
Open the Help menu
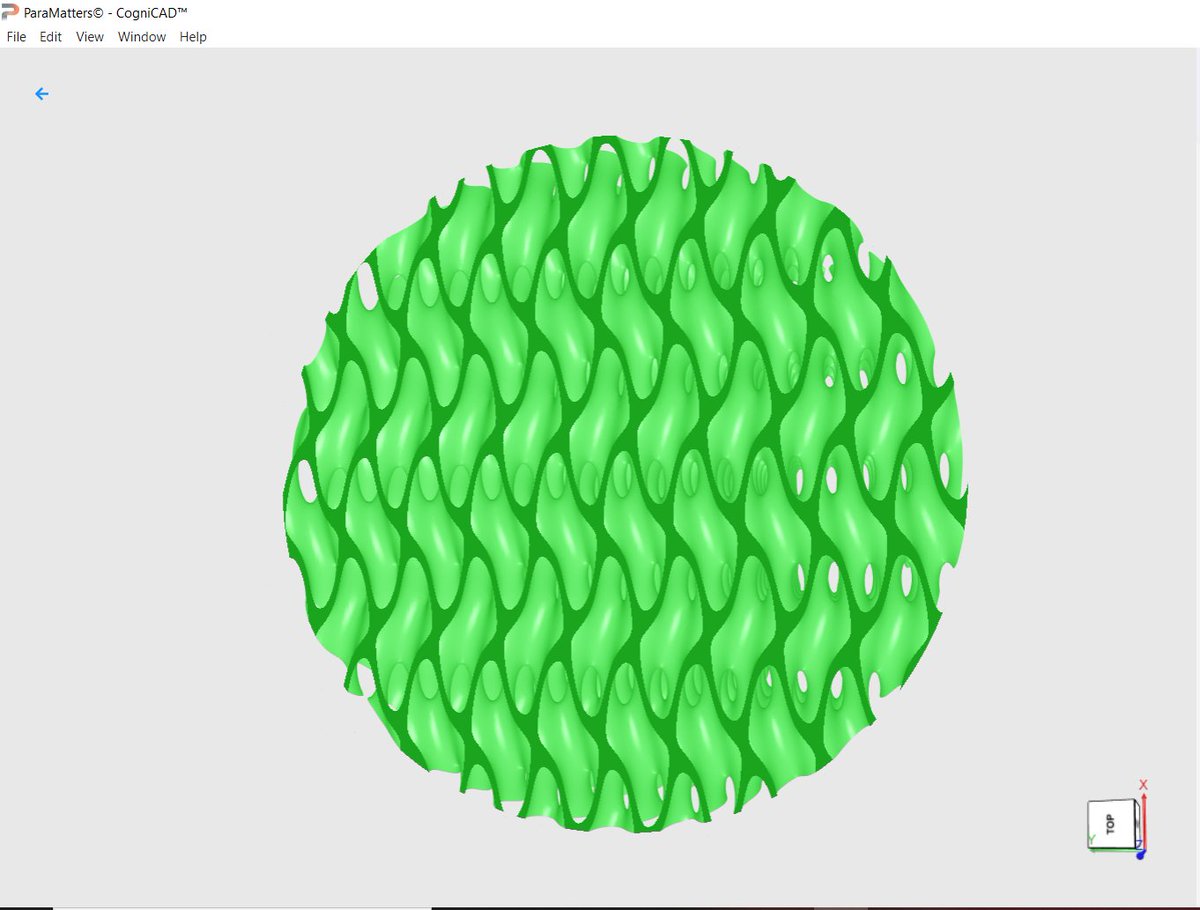pos(193,37)
